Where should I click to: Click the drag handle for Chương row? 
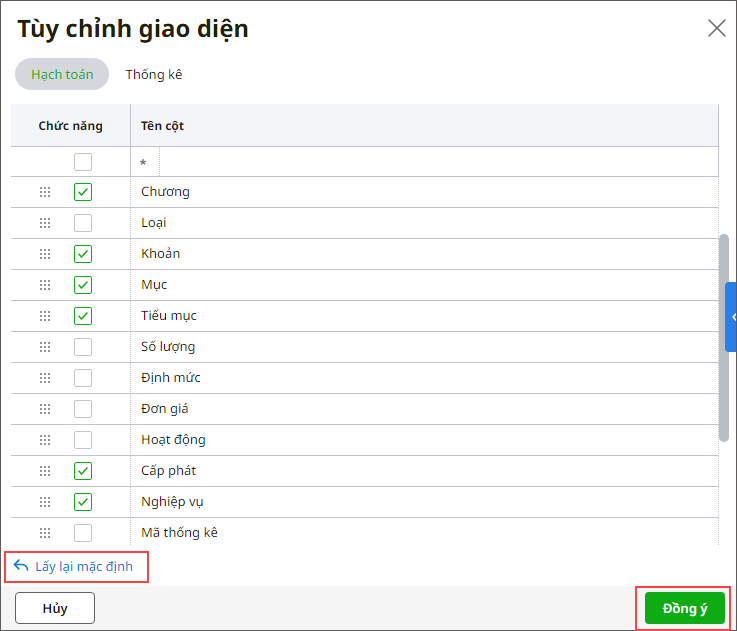pos(45,192)
